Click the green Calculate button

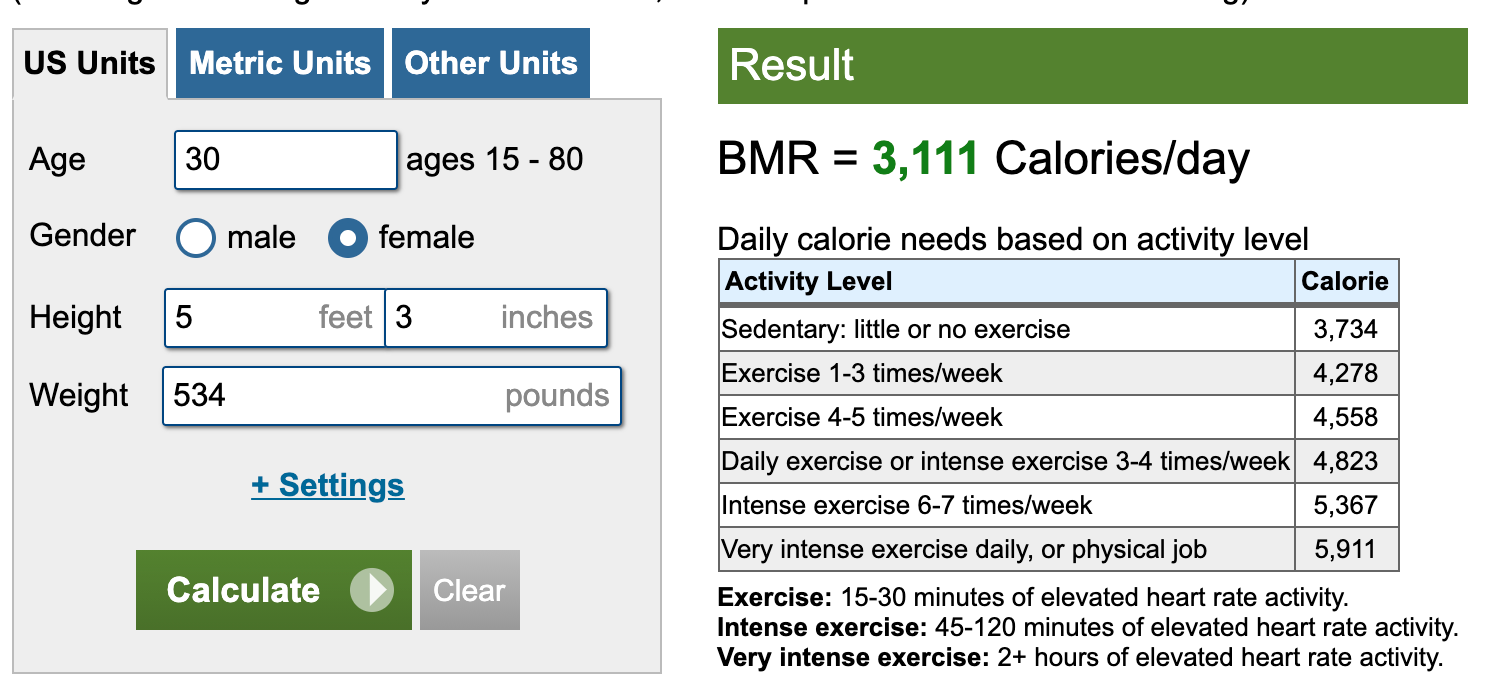click(x=274, y=590)
